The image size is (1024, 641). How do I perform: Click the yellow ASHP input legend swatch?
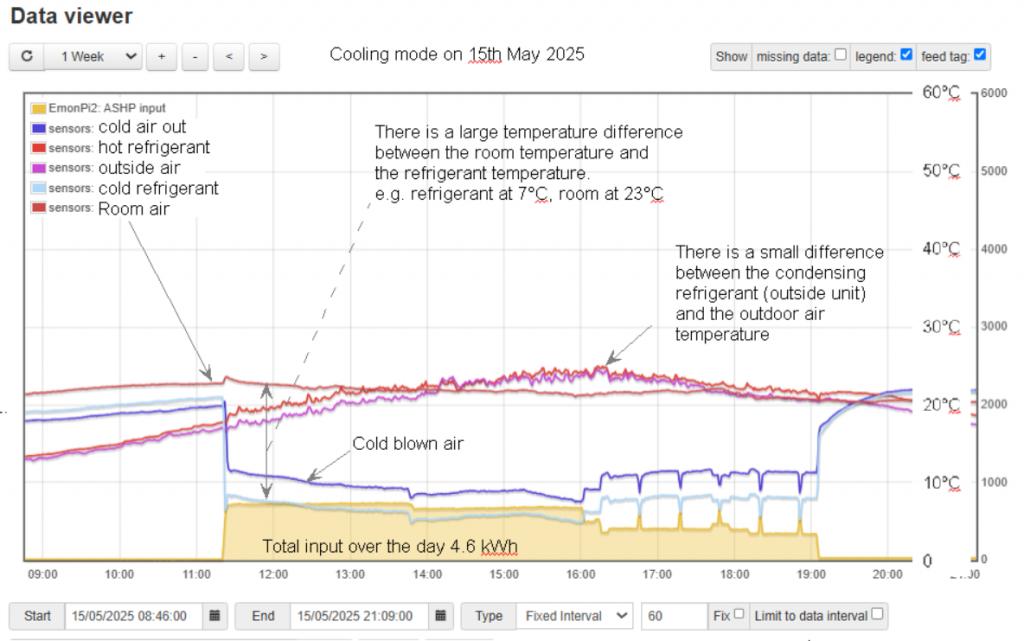(38, 108)
